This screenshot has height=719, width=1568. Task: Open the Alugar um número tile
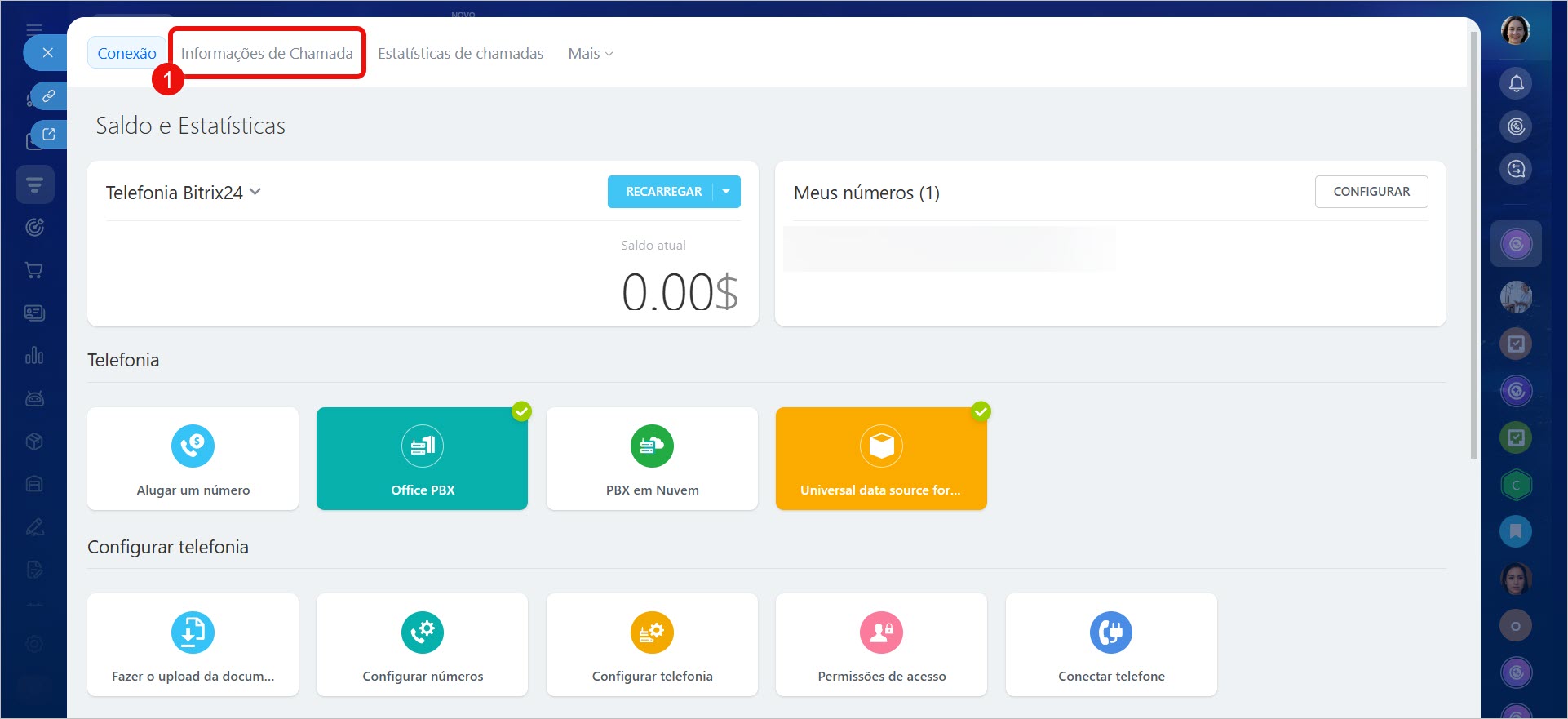point(193,459)
